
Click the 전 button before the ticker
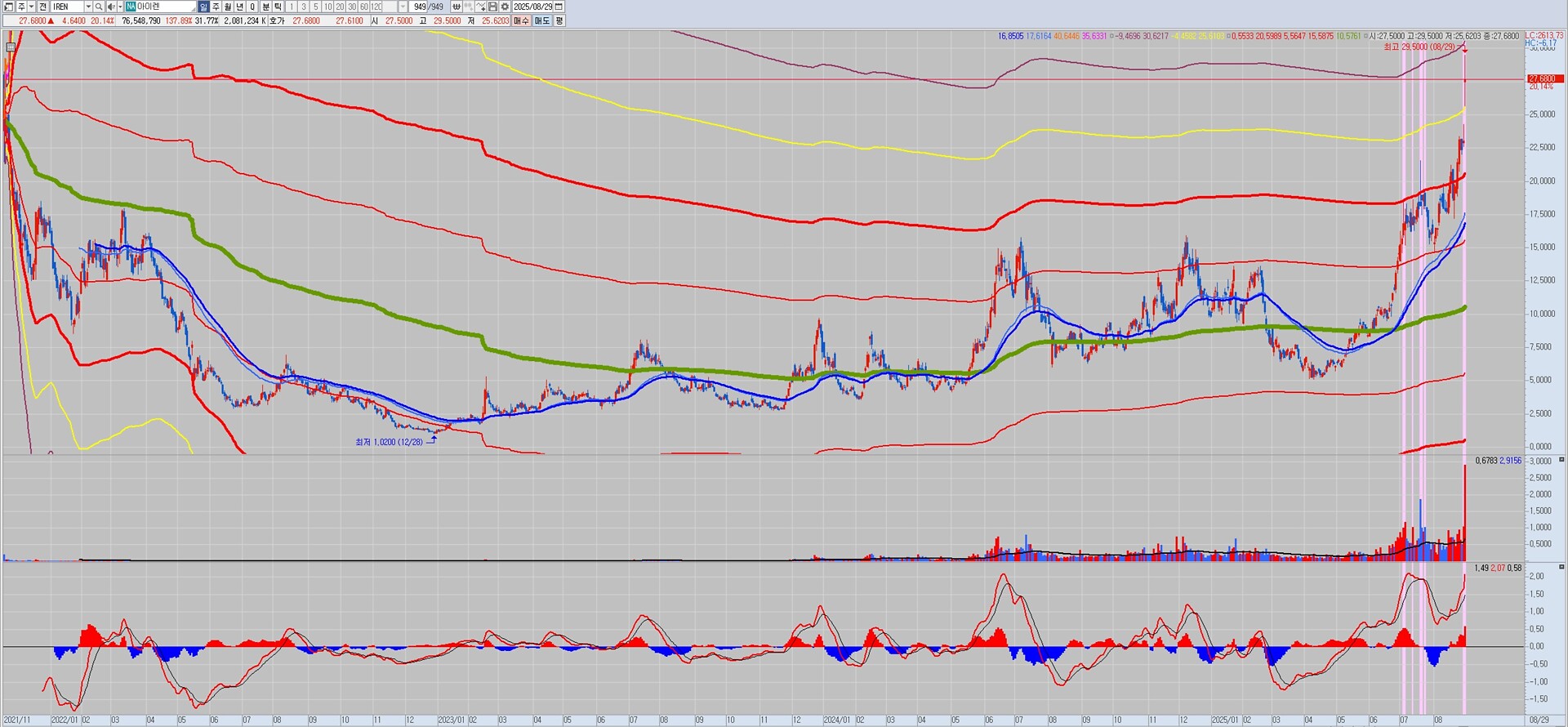pos(42,7)
